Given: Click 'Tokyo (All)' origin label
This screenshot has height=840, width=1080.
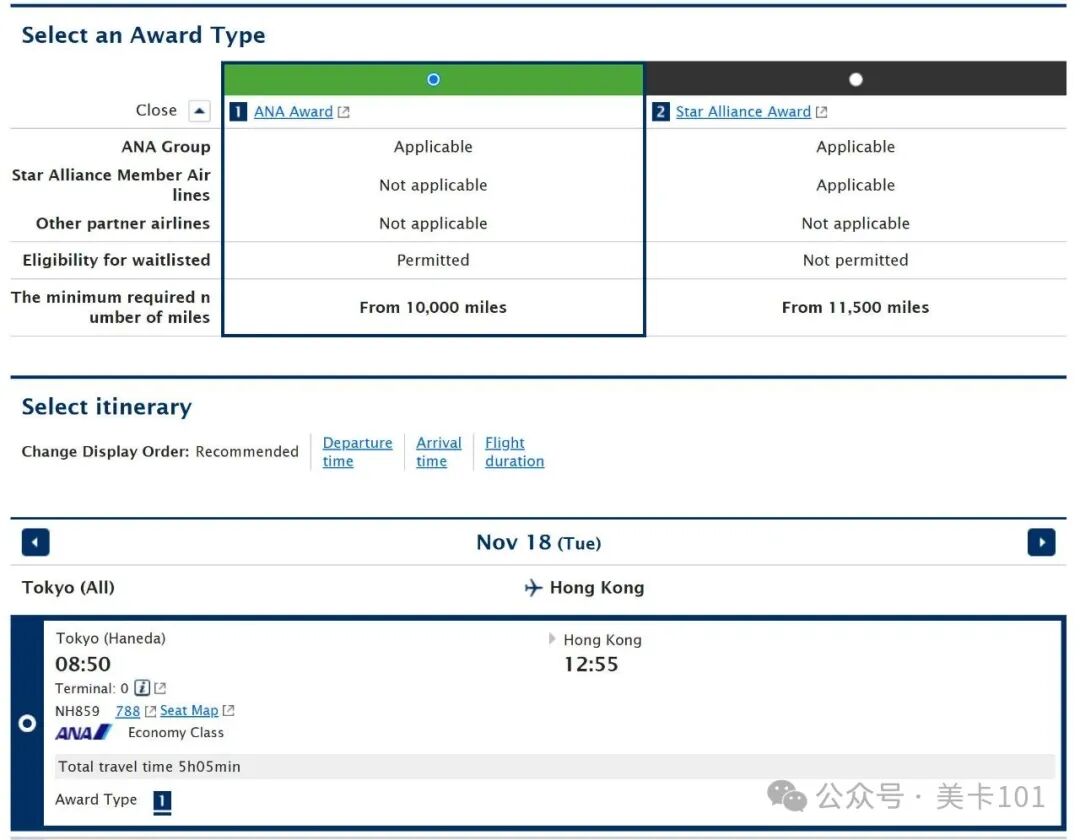Looking at the screenshot, I should (68, 587).
